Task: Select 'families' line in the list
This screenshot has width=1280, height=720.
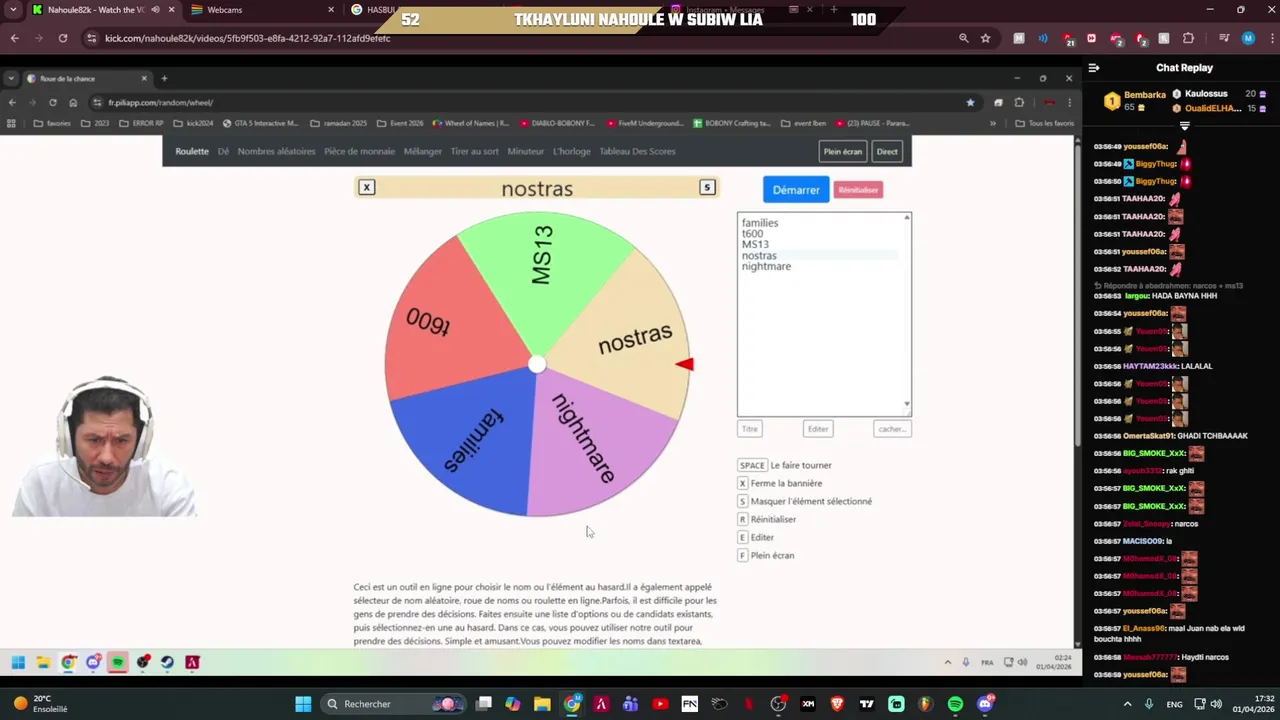Action: coord(760,223)
